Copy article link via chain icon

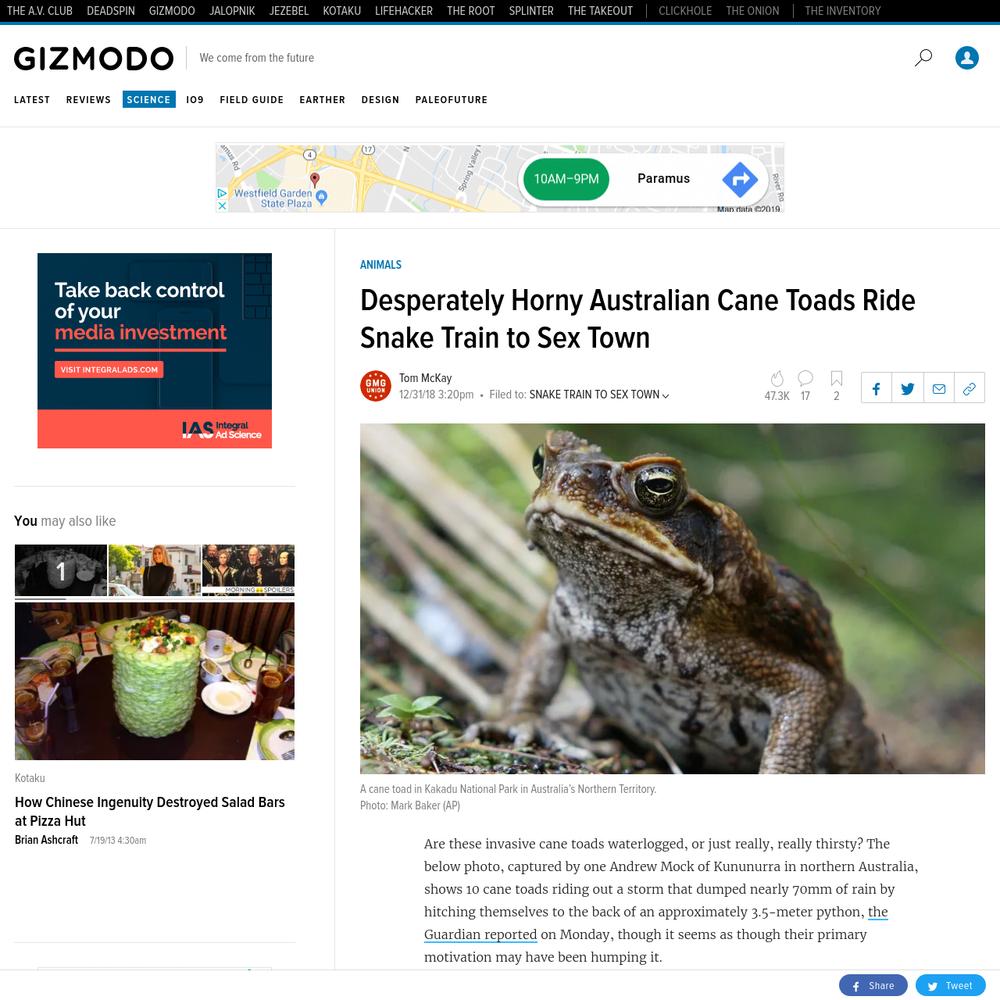(x=969, y=388)
